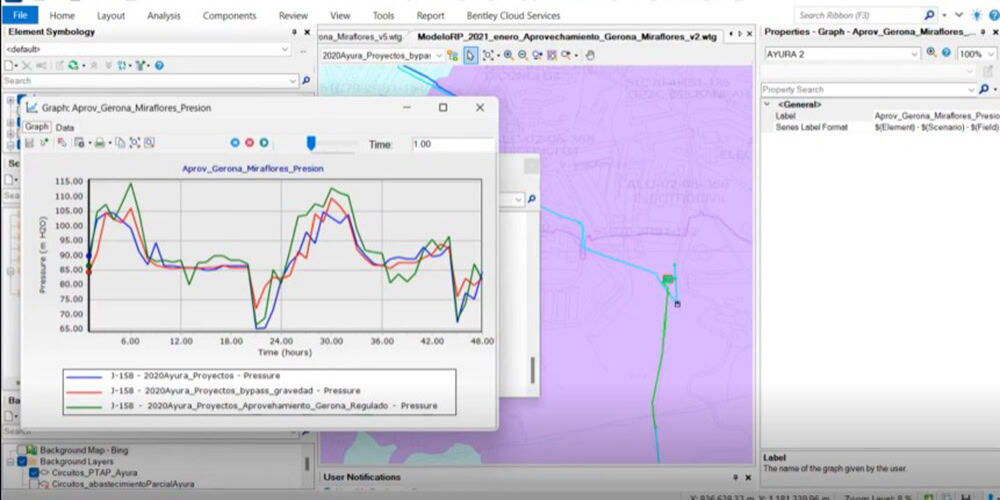Click the File button in the ribbon
The image size is (1000, 500).
[x=20, y=16]
